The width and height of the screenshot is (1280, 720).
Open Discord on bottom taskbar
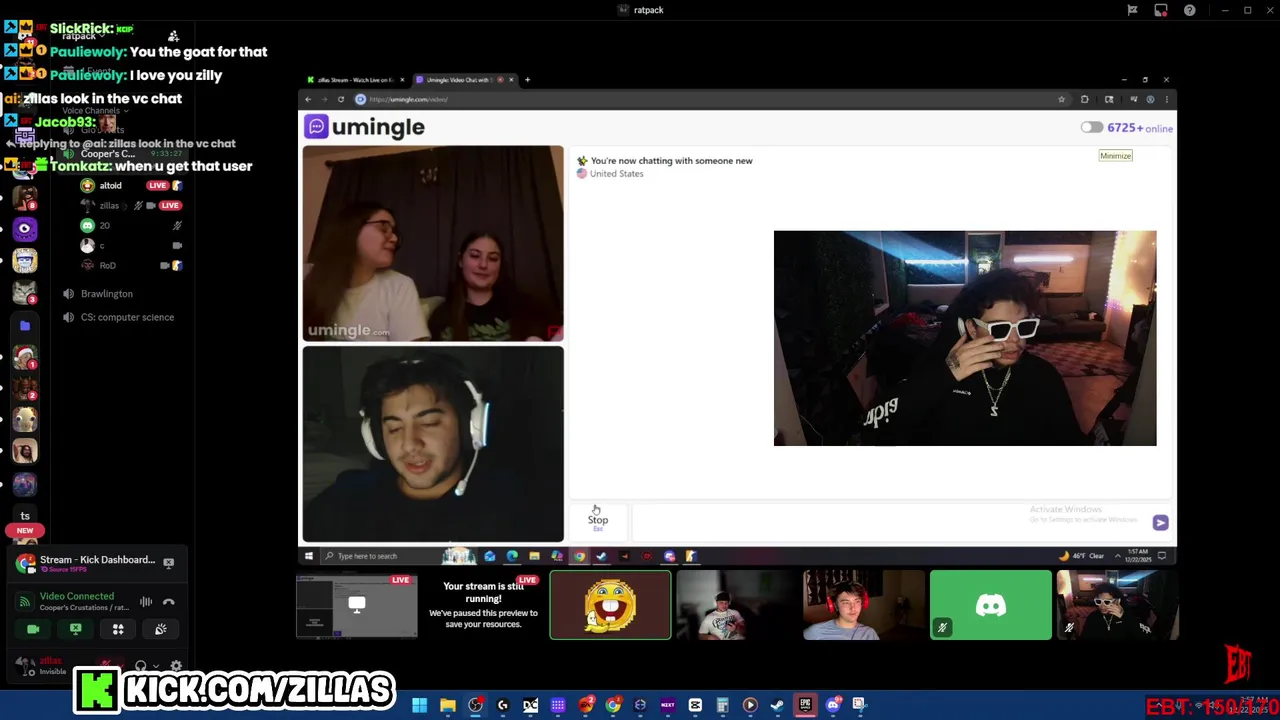click(x=833, y=705)
